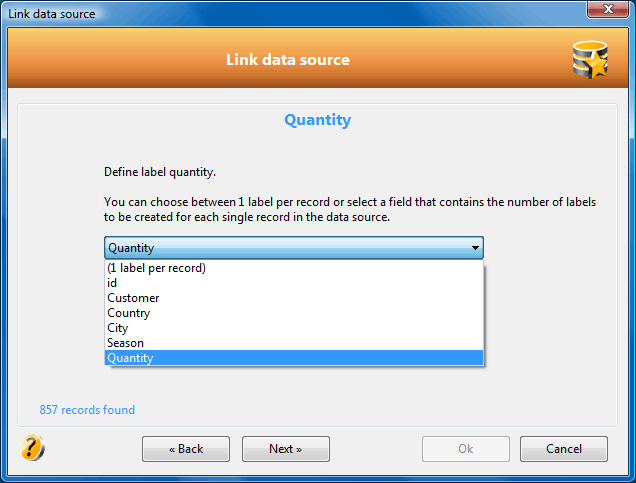Close the Link data source dialog

point(608,9)
